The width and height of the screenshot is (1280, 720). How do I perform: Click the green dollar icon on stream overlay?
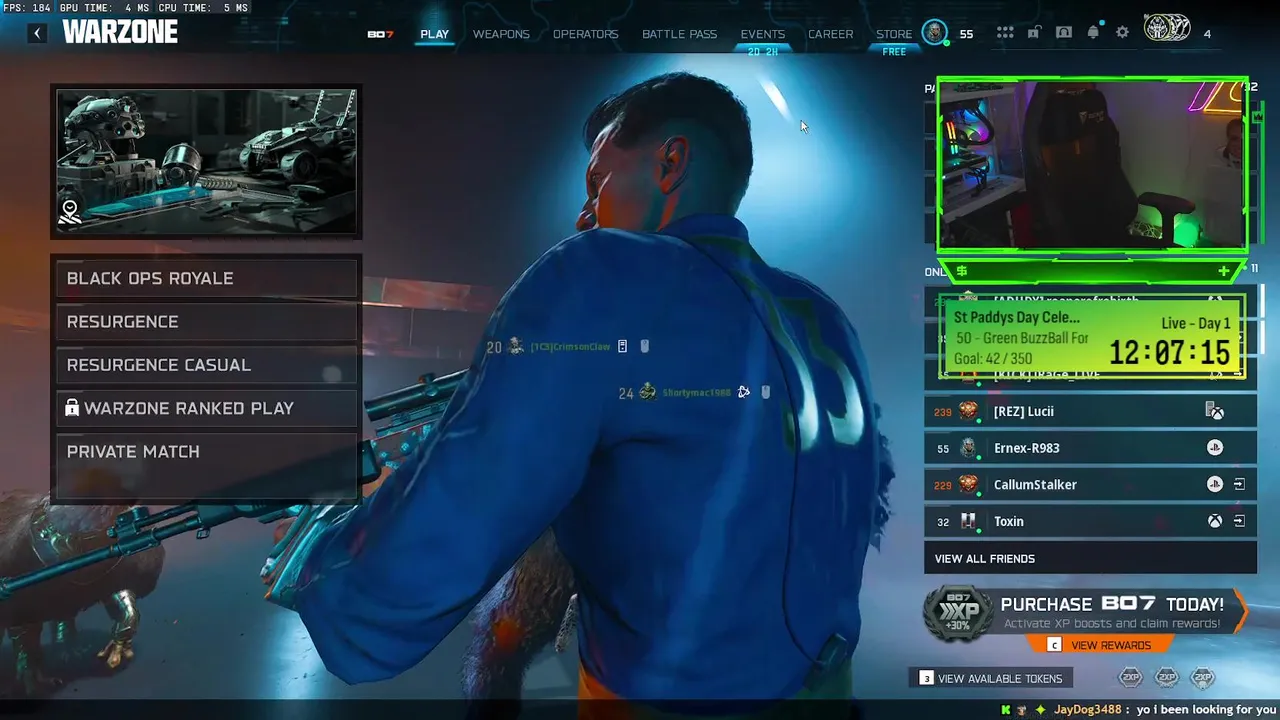click(961, 271)
